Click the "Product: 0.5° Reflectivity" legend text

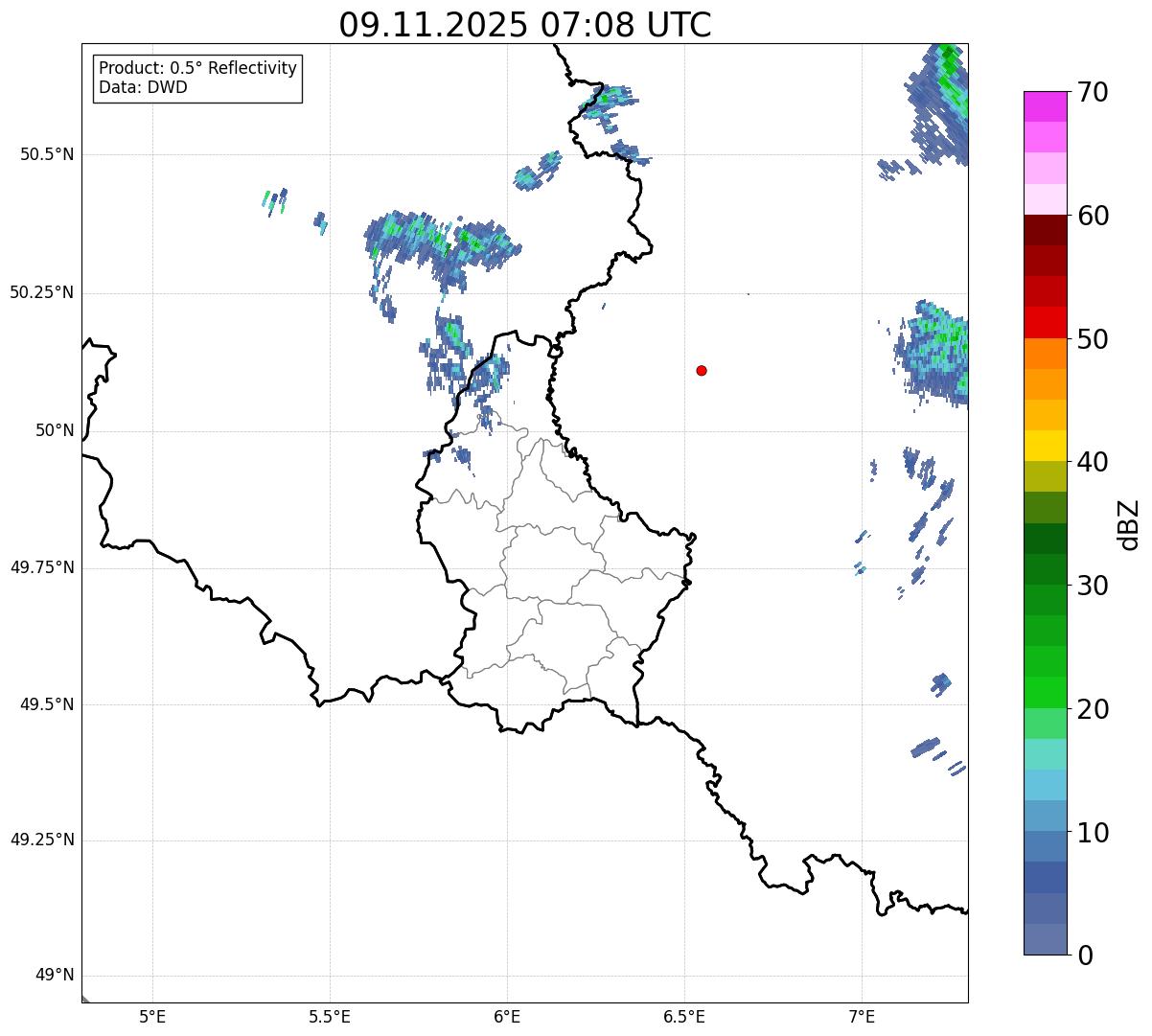pos(197,68)
